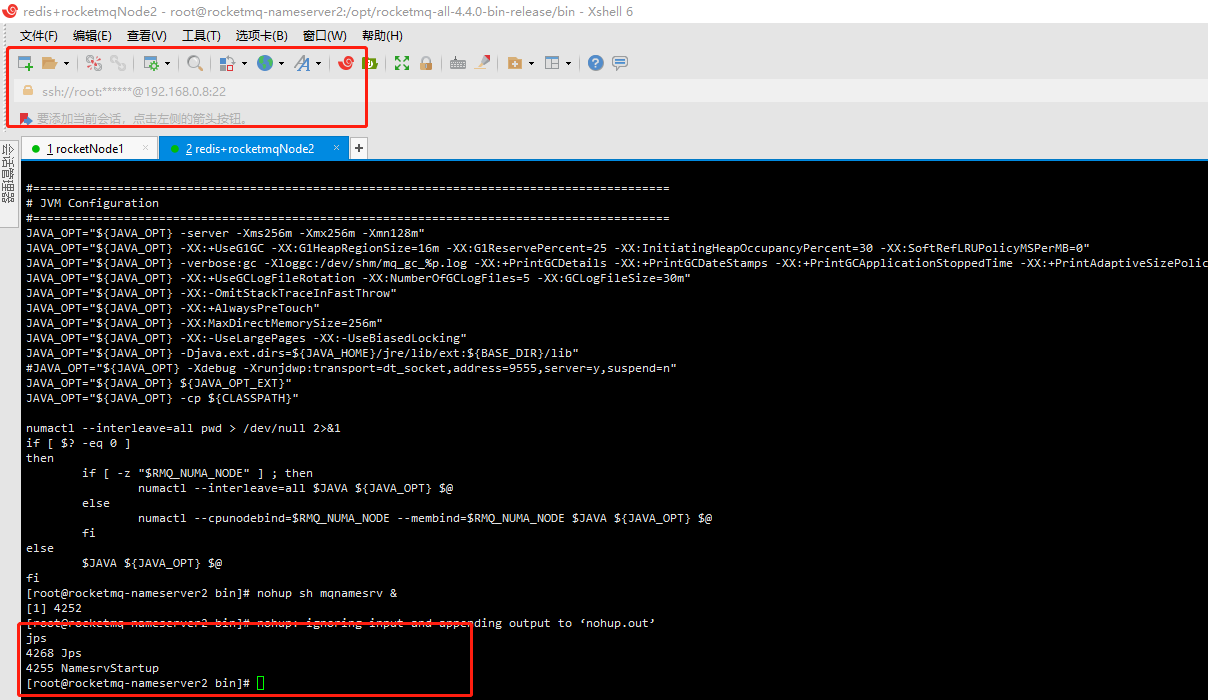Viewport: 1208px width, 700px height.
Task: Open the 选项卡(B) menu
Action: [x=261, y=36]
